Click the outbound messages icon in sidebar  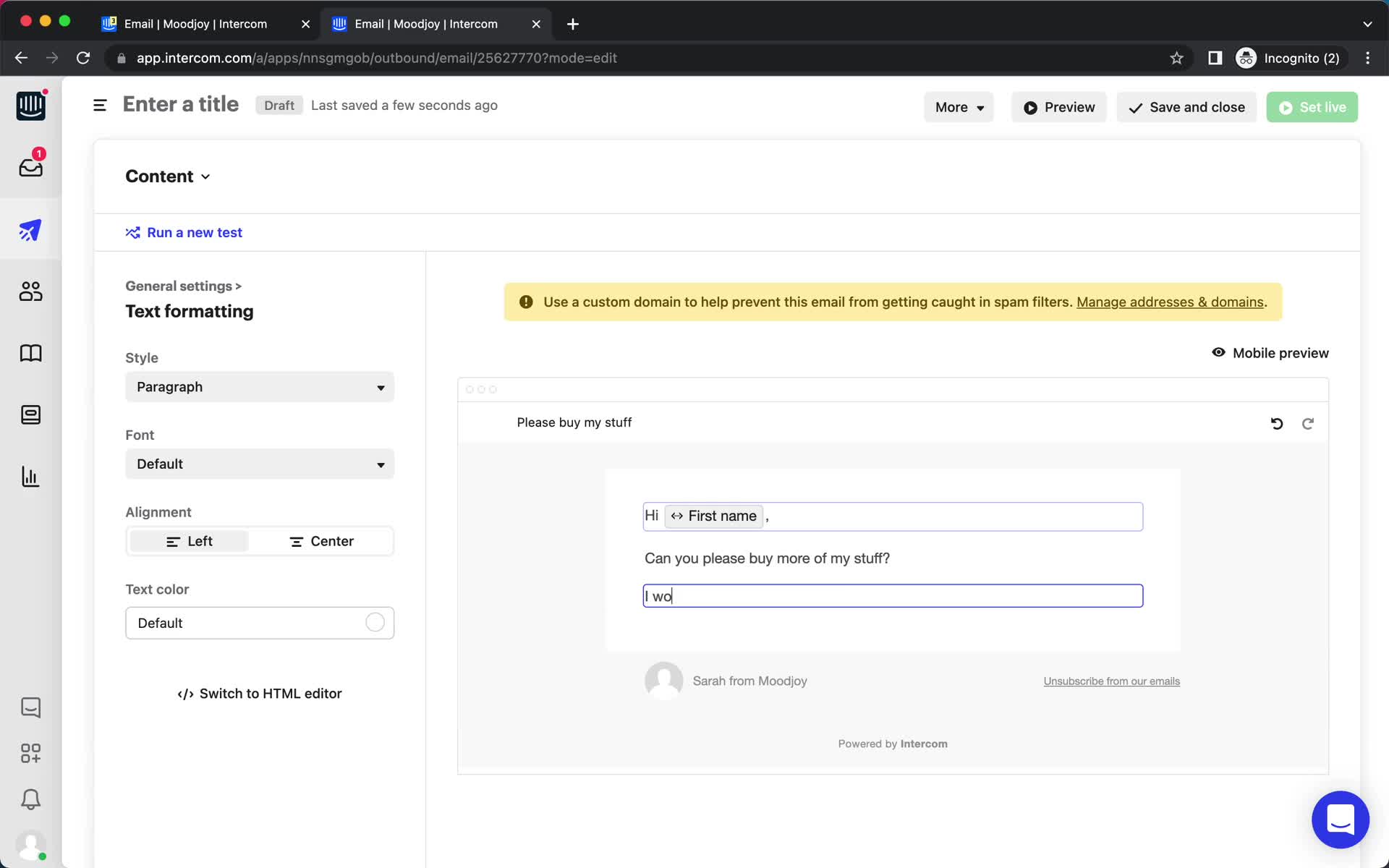tap(30, 229)
